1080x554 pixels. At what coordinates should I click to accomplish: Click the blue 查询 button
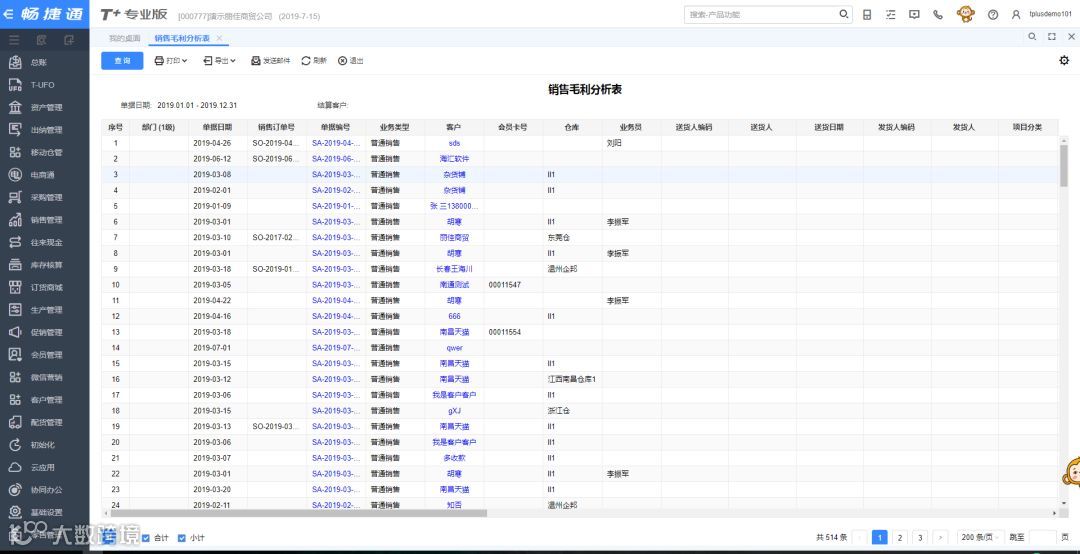tap(122, 61)
